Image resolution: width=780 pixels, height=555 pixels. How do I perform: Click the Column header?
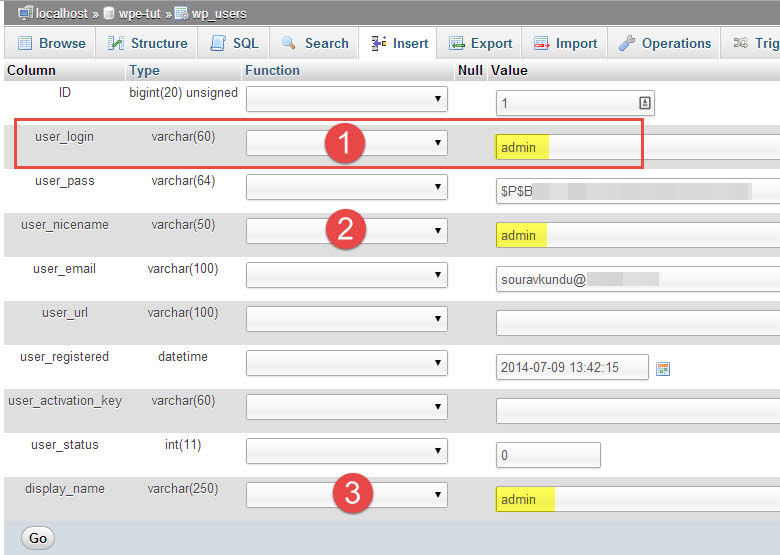point(31,71)
